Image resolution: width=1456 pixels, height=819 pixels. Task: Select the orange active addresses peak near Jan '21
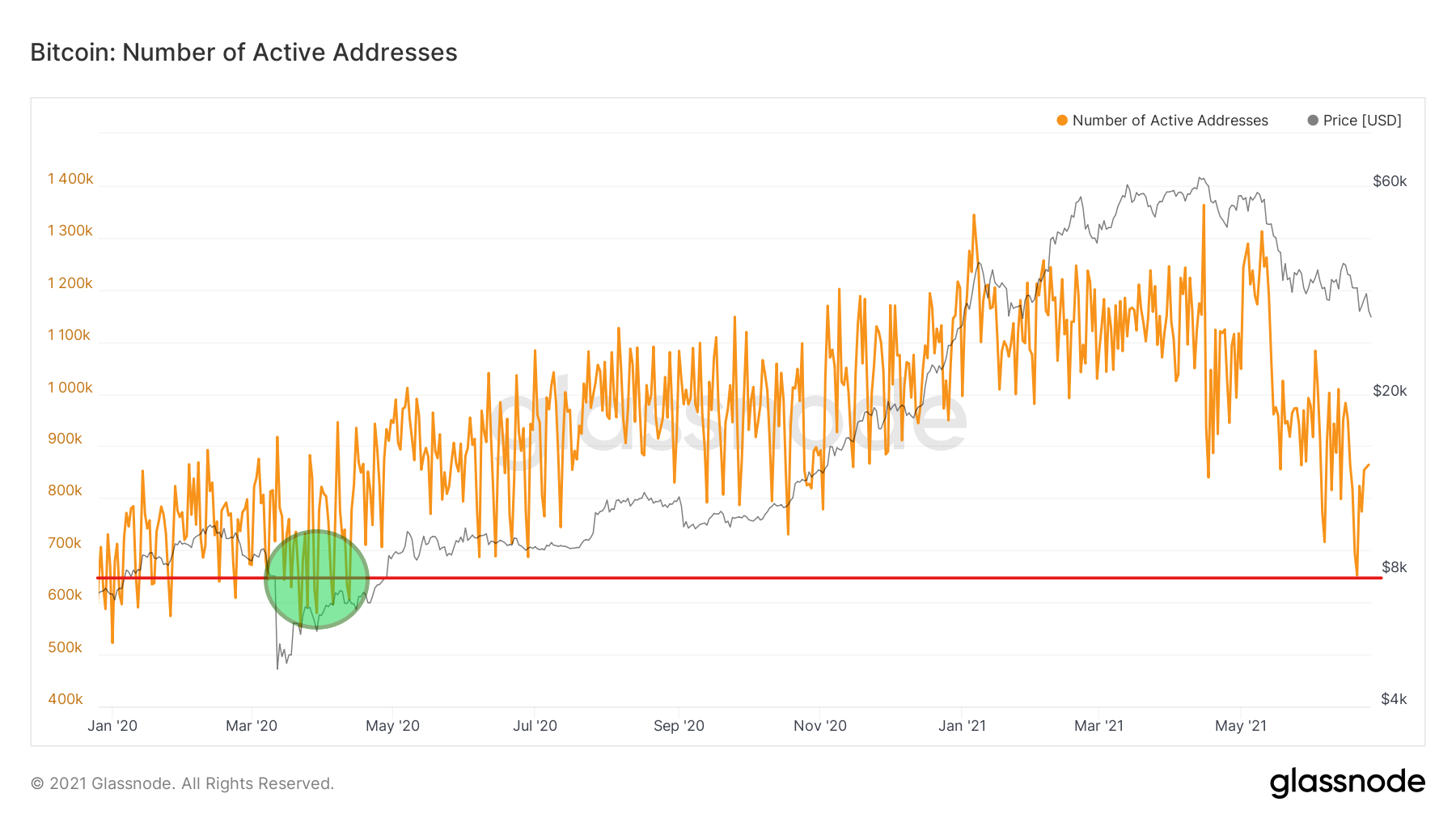(x=974, y=217)
